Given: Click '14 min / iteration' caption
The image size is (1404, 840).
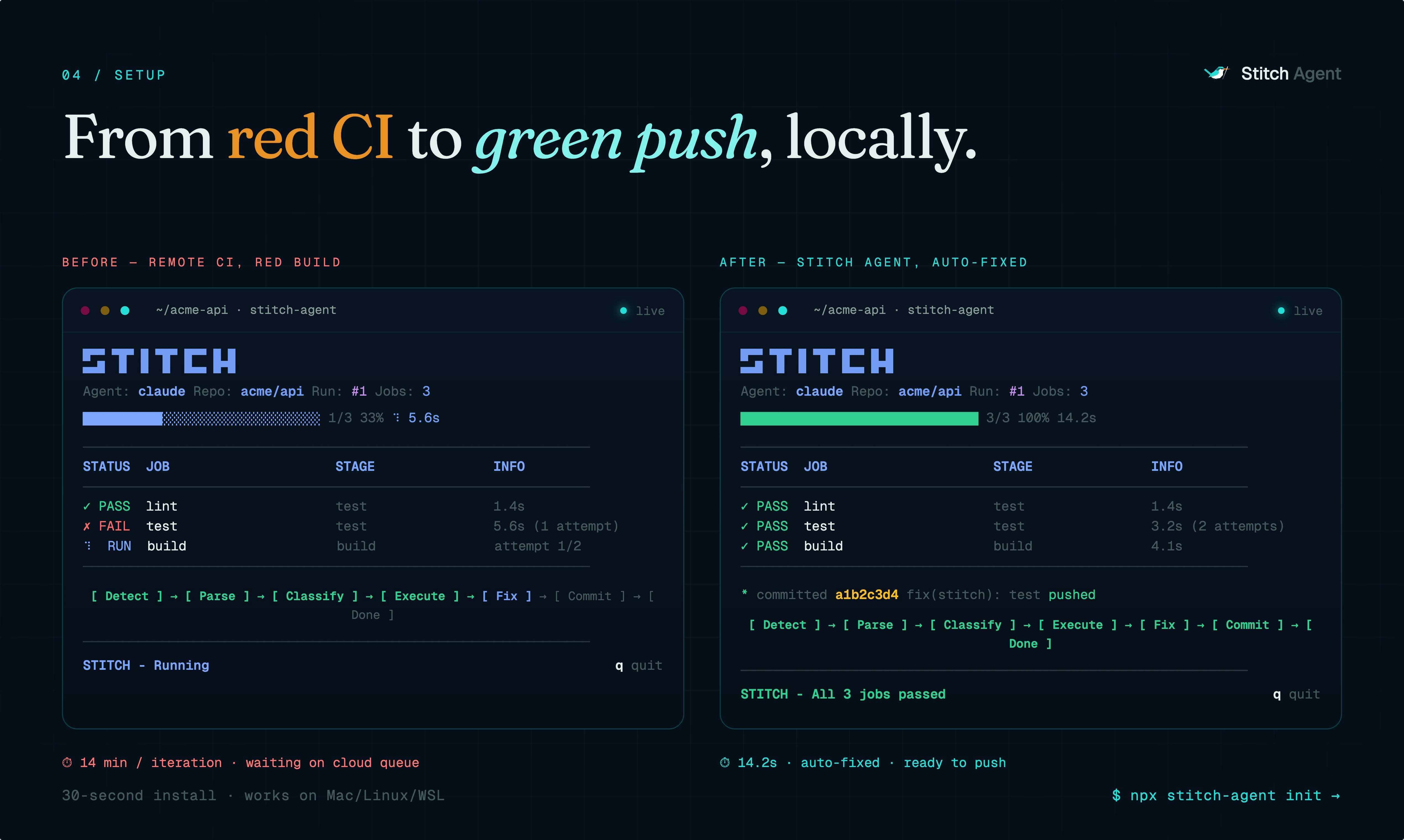Looking at the screenshot, I should (x=151, y=762).
